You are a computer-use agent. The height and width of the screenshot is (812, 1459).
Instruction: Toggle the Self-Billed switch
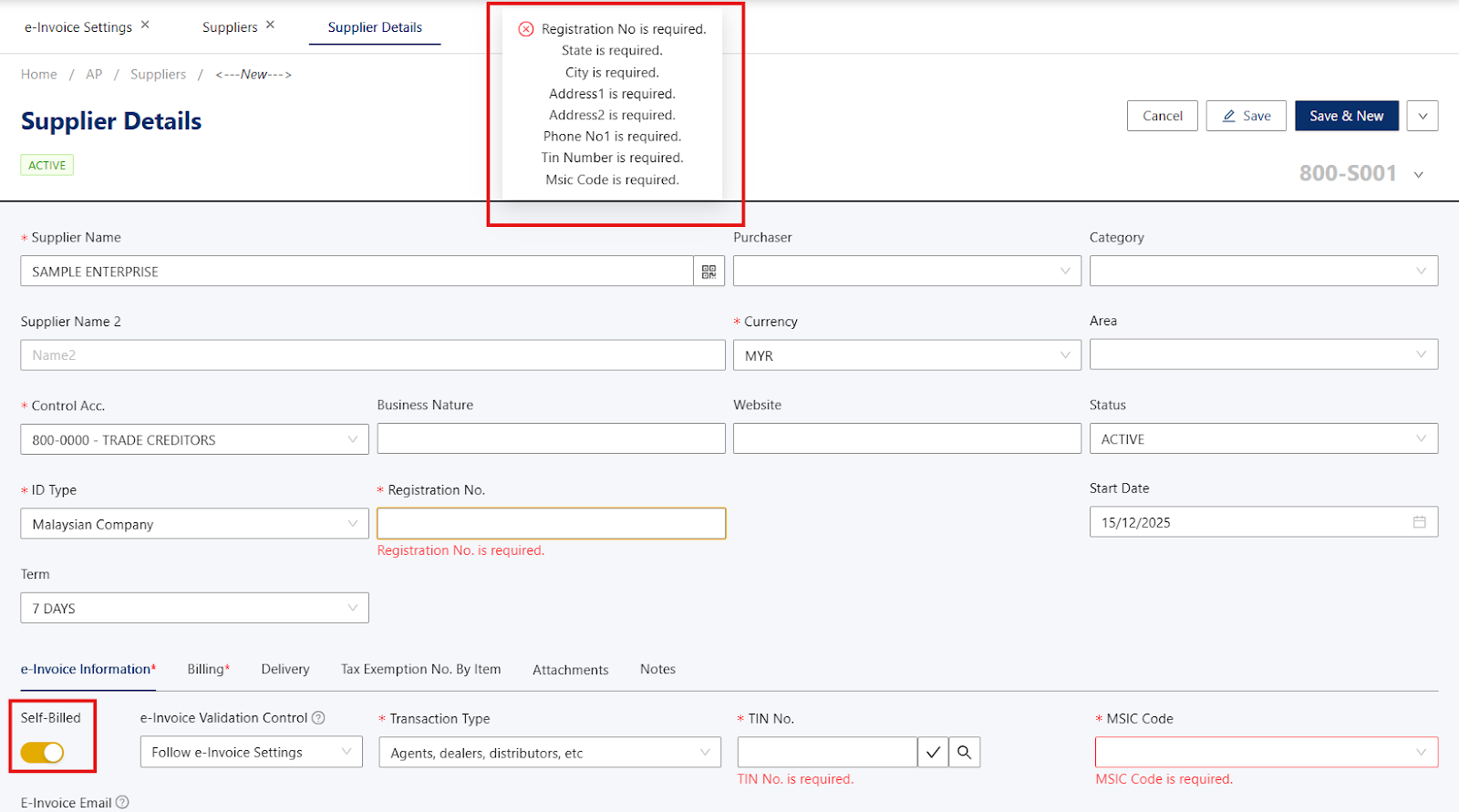(x=42, y=752)
